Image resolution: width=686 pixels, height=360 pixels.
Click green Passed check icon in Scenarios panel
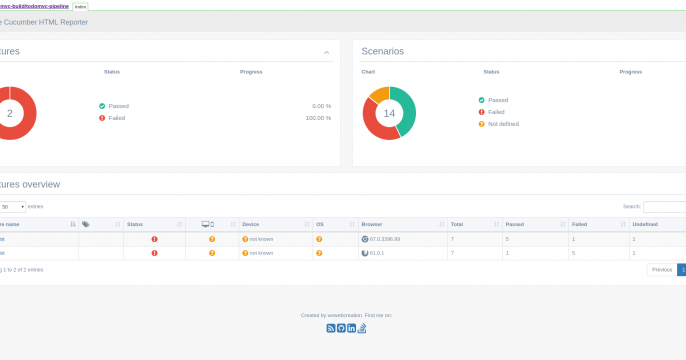pyautogui.click(x=482, y=100)
